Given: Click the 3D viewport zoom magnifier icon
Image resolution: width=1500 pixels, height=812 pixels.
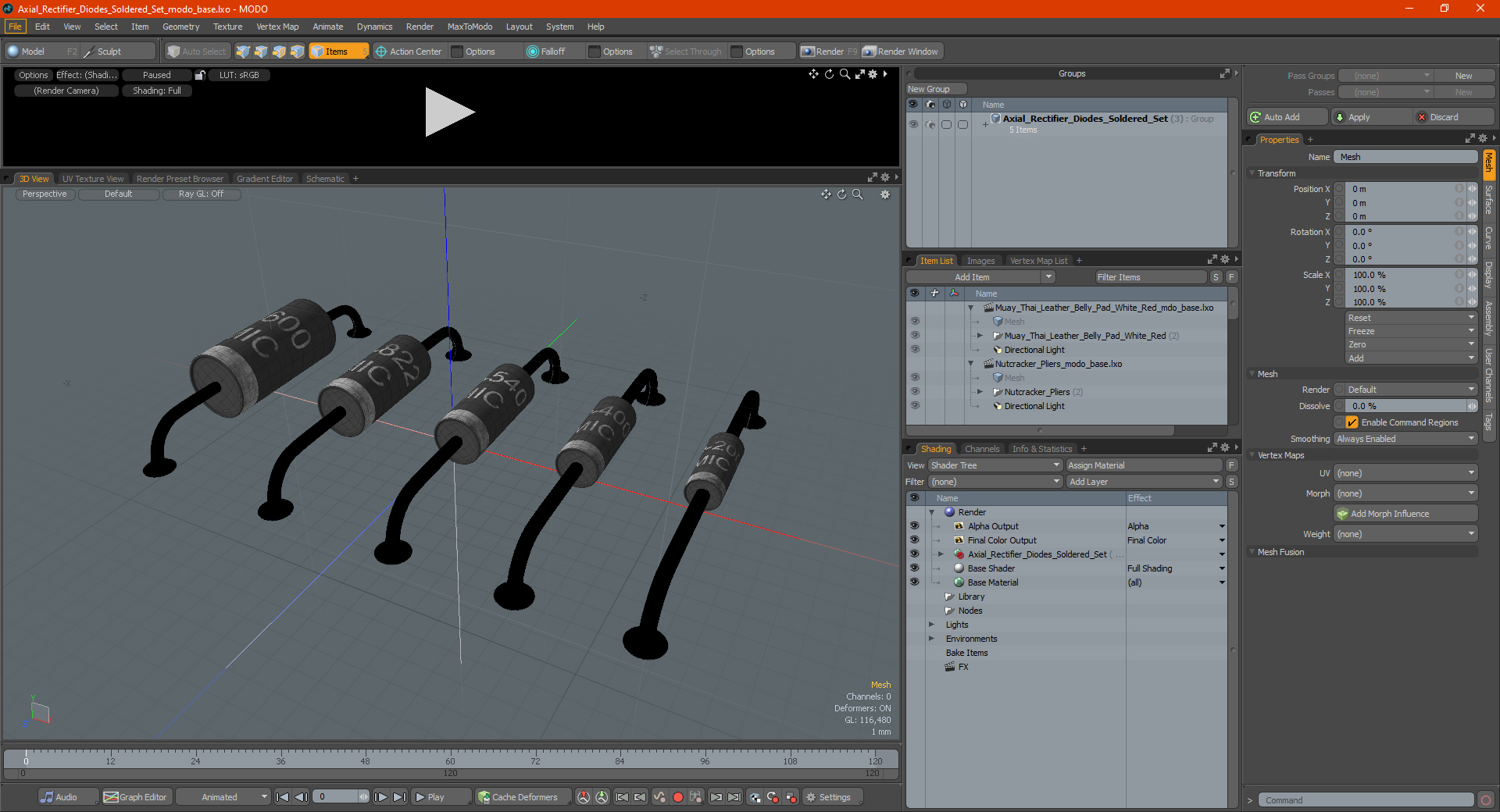Looking at the screenshot, I should (858, 194).
